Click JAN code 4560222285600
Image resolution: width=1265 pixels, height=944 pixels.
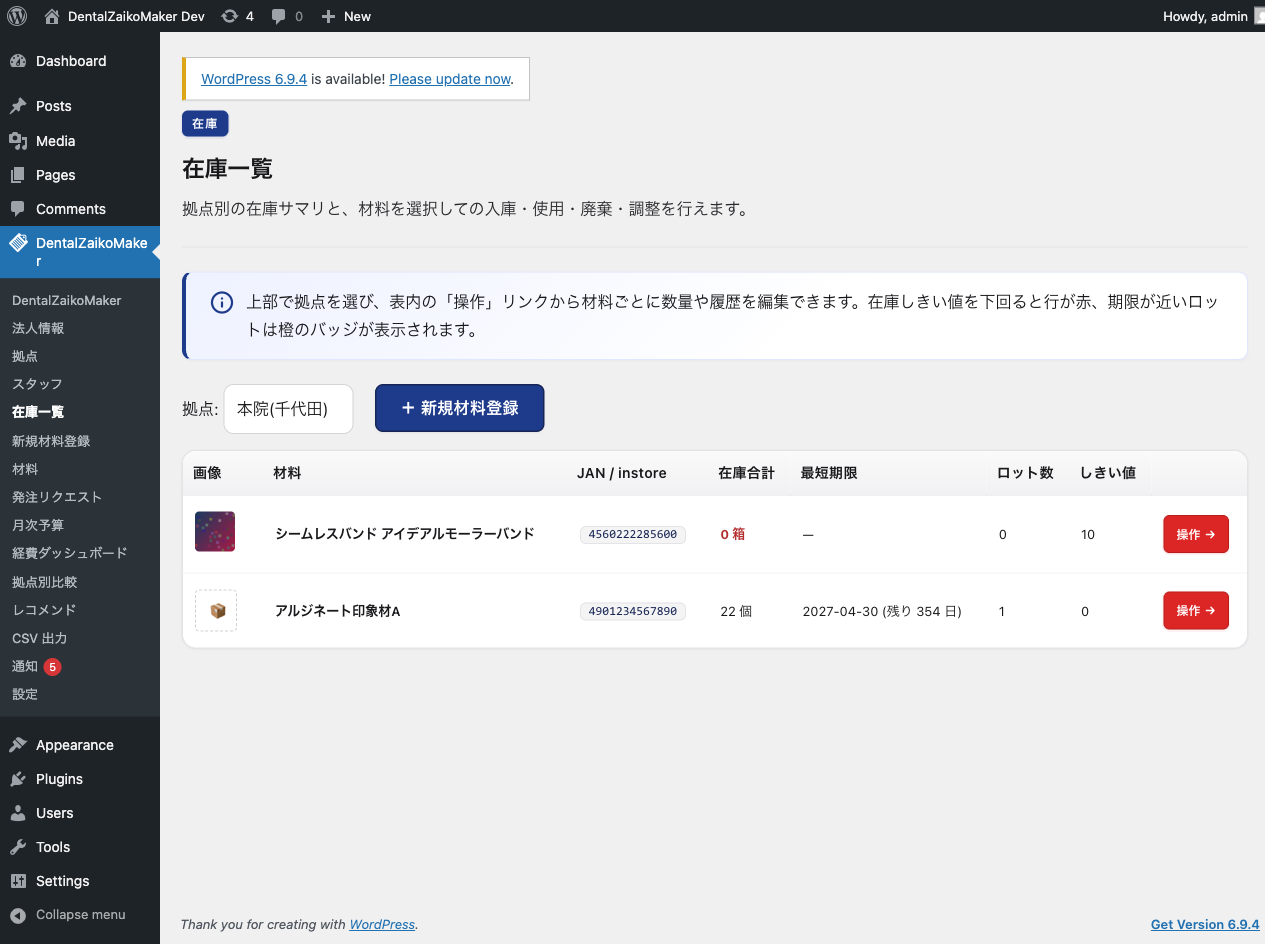633,534
